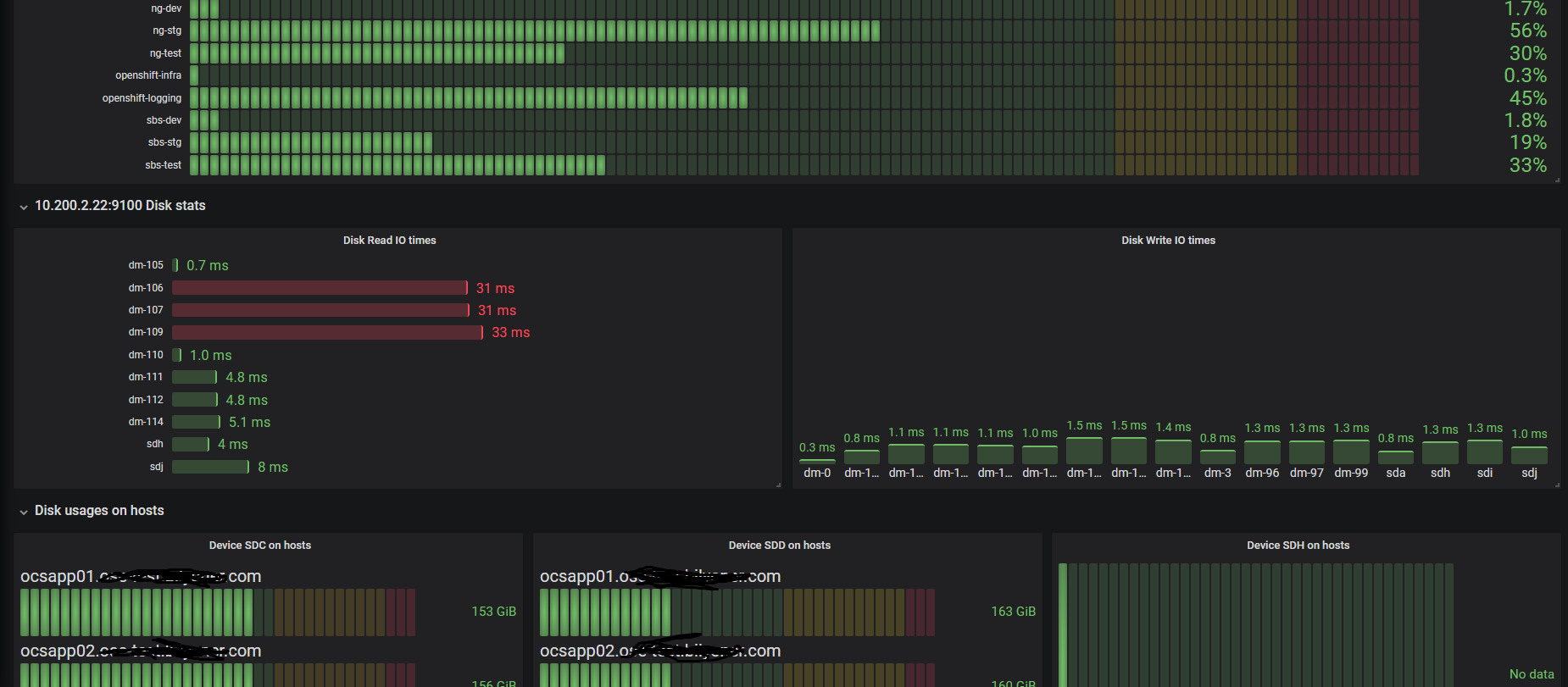
Task: Collapse the 10.200.2.22:9100 Disk stats row chevron
Action: [24, 207]
